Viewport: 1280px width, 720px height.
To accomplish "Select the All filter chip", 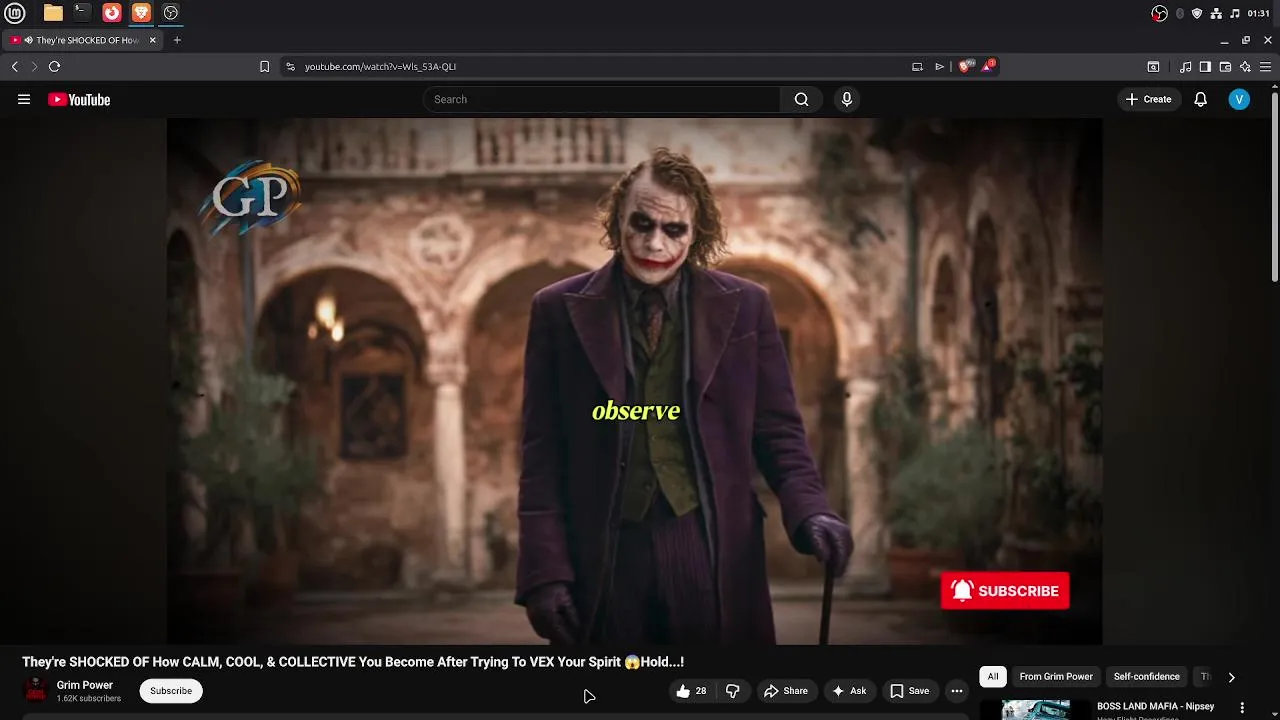I will (x=993, y=676).
